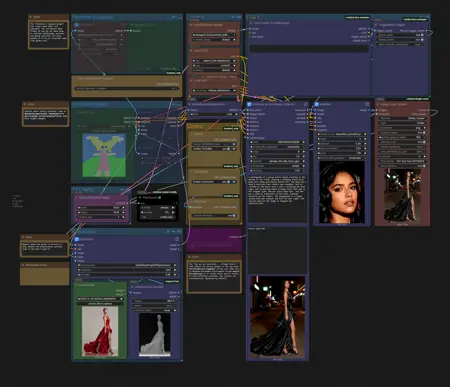Click the round blue icon in the top-left group node

pos(77,25)
